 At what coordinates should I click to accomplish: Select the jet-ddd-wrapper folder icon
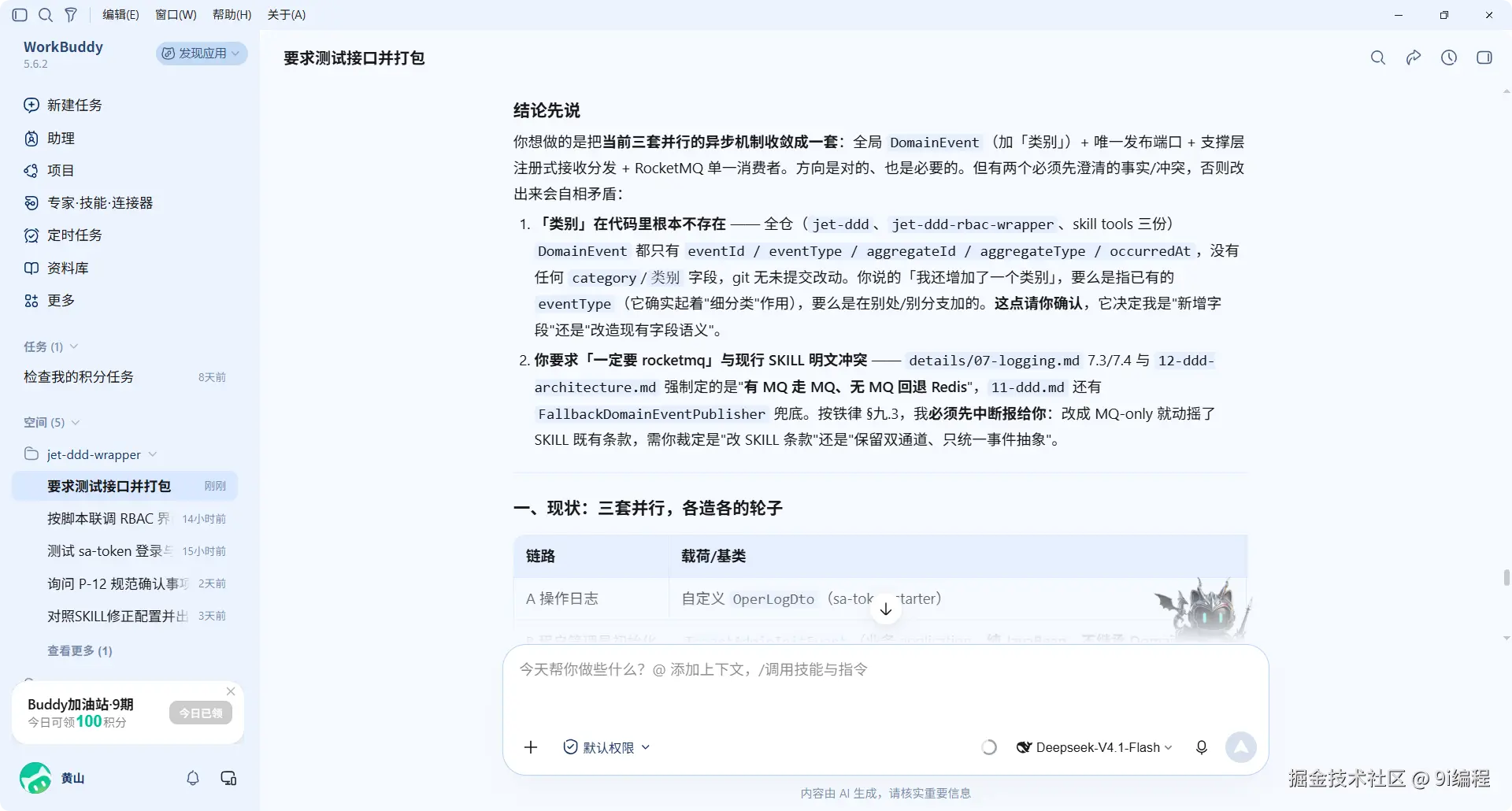click(x=31, y=454)
